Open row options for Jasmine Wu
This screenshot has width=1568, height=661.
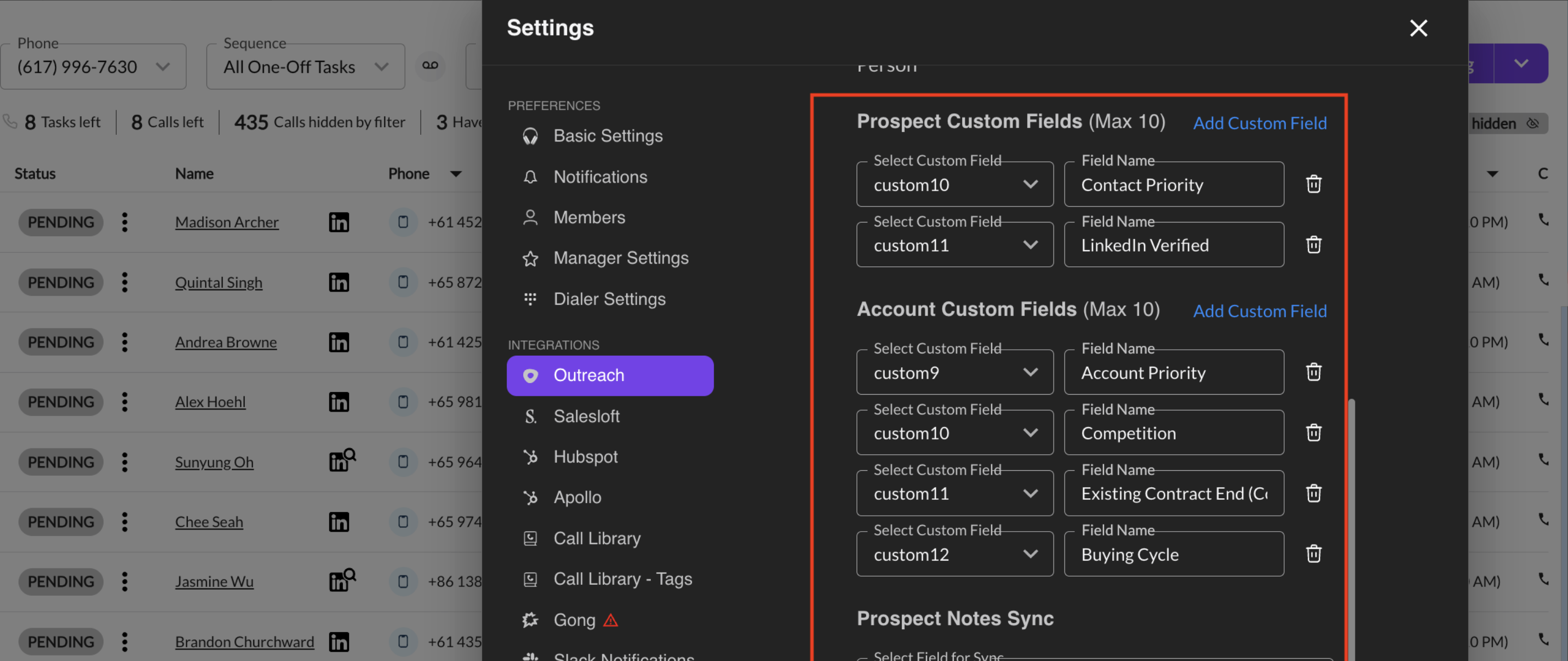(125, 582)
